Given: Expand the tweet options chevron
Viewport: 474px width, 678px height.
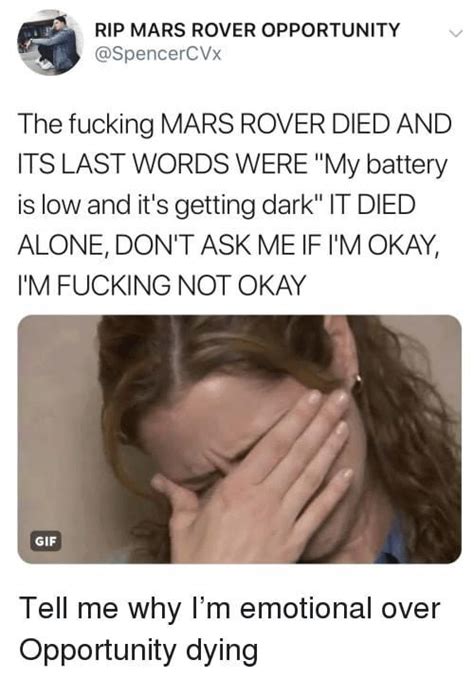Looking at the screenshot, I should tap(455, 33).
